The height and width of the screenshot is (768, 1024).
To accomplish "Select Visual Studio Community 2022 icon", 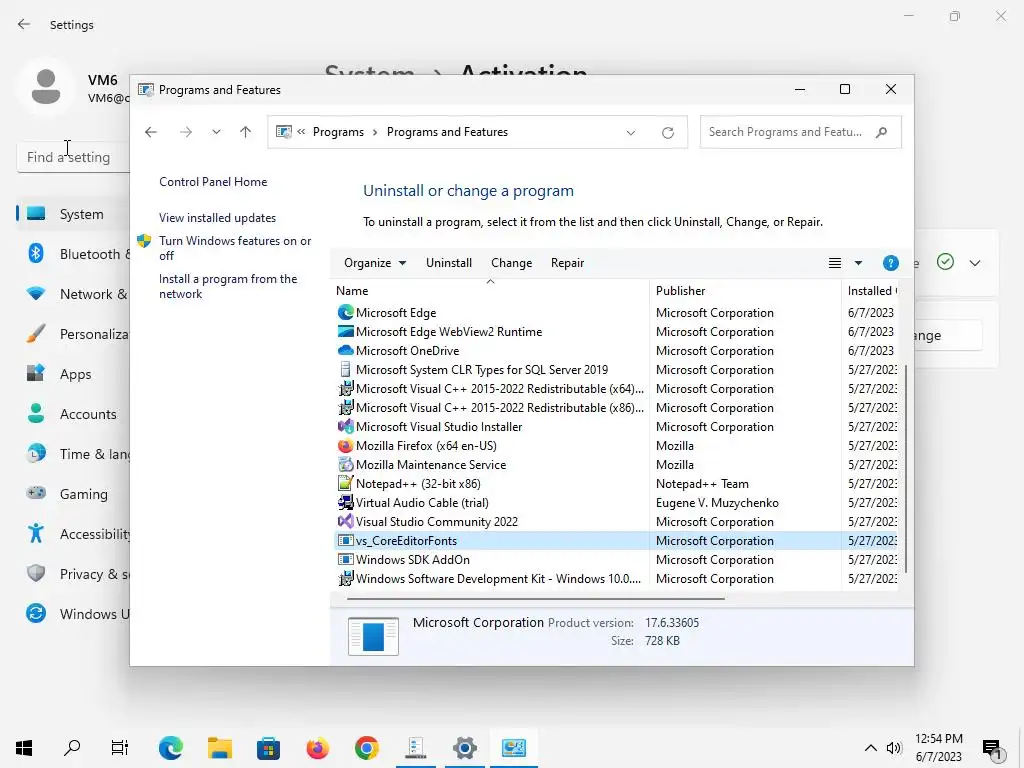I will pyautogui.click(x=345, y=521).
